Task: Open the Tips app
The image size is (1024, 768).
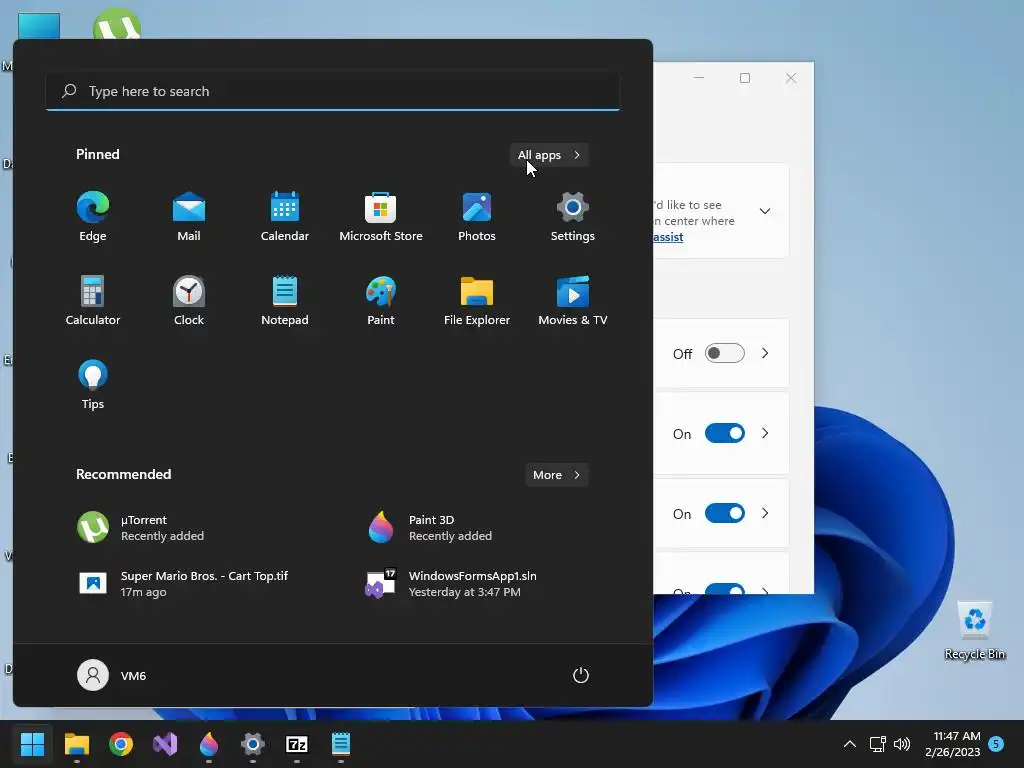Action: click(x=93, y=385)
